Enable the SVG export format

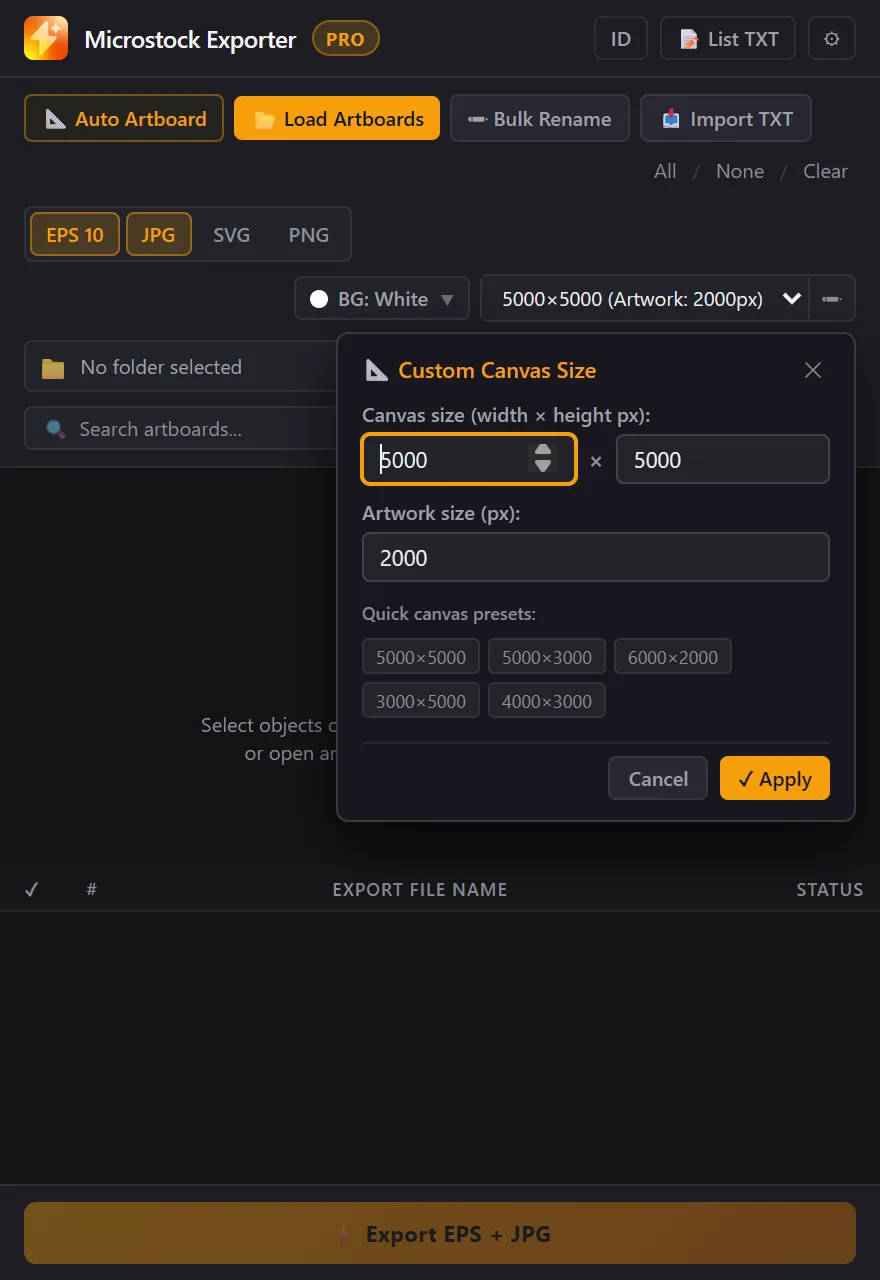[x=231, y=235]
